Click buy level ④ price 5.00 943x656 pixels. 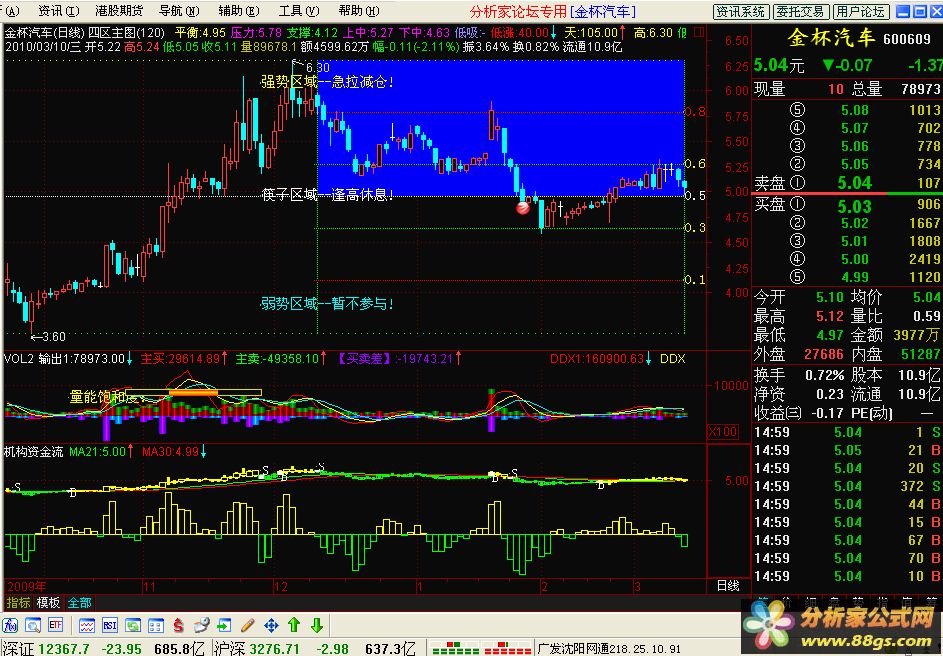pos(854,259)
